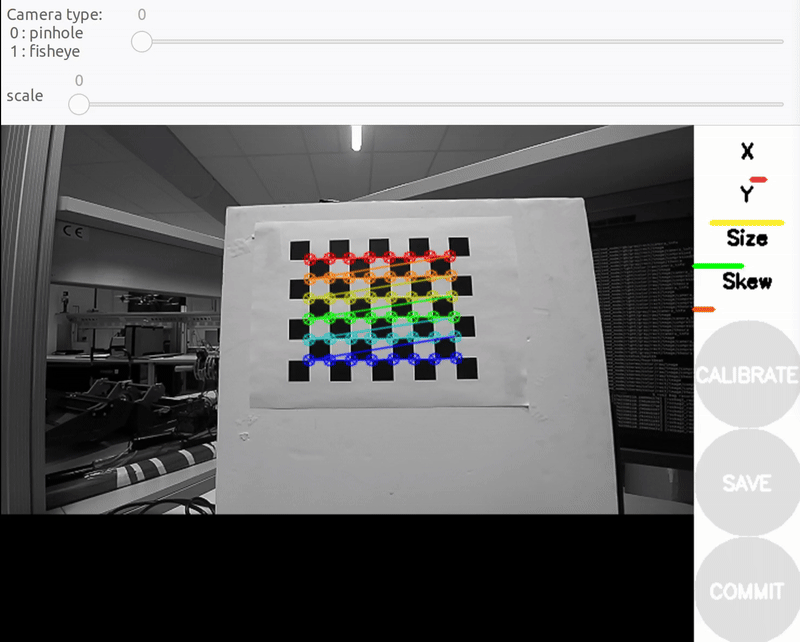Click the short red progress bar
Image resolution: width=800 pixels, height=642 pixels.
click(x=758, y=180)
